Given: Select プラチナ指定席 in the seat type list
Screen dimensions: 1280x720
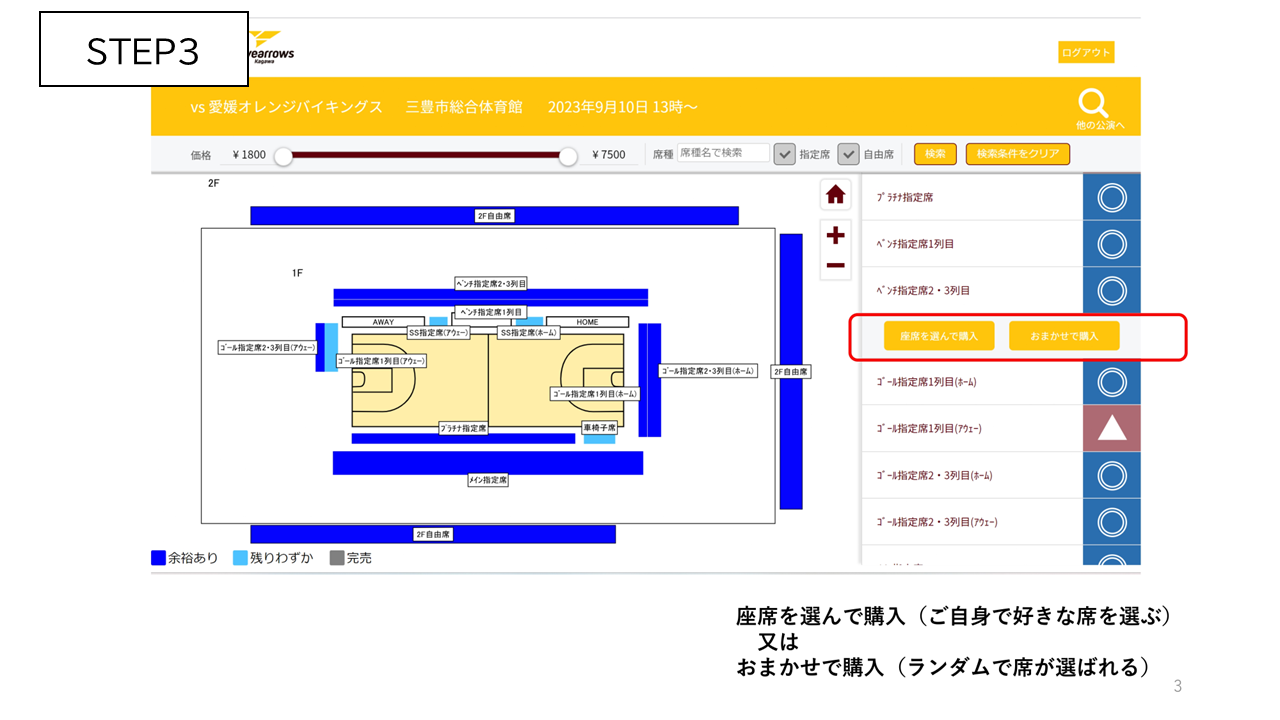Looking at the screenshot, I should (x=971, y=198).
